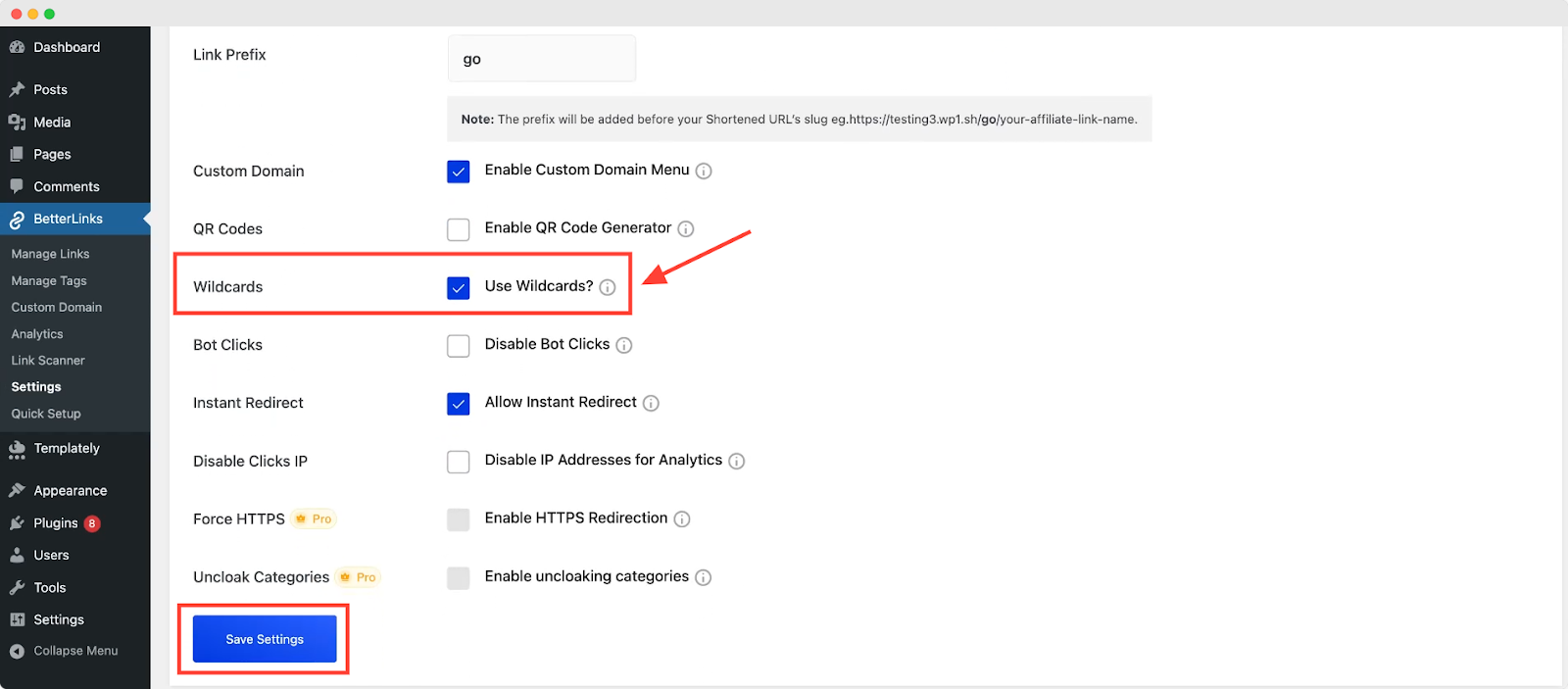Toggle Disable IP Addresses for Analytics checkbox
The image size is (1568, 689).
[459, 462]
